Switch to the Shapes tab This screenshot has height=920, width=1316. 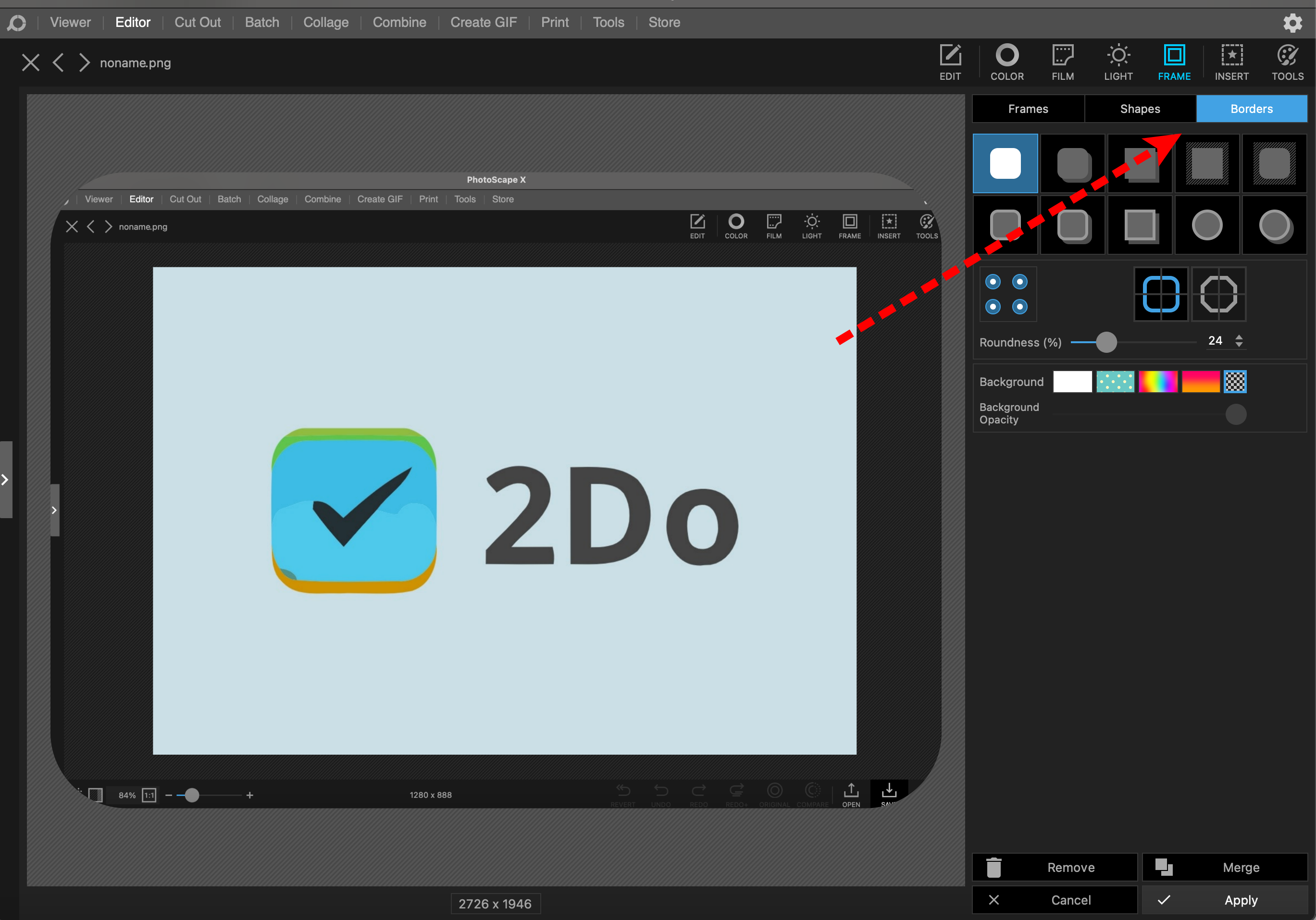coord(1140,109)
